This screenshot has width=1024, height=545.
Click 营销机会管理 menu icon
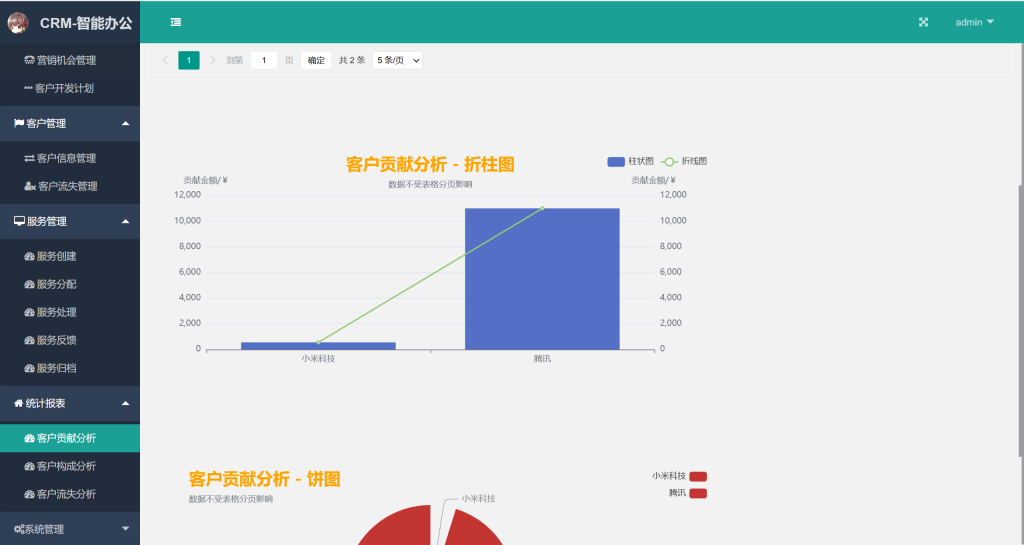pyautogui.click(x=29, y=60)
